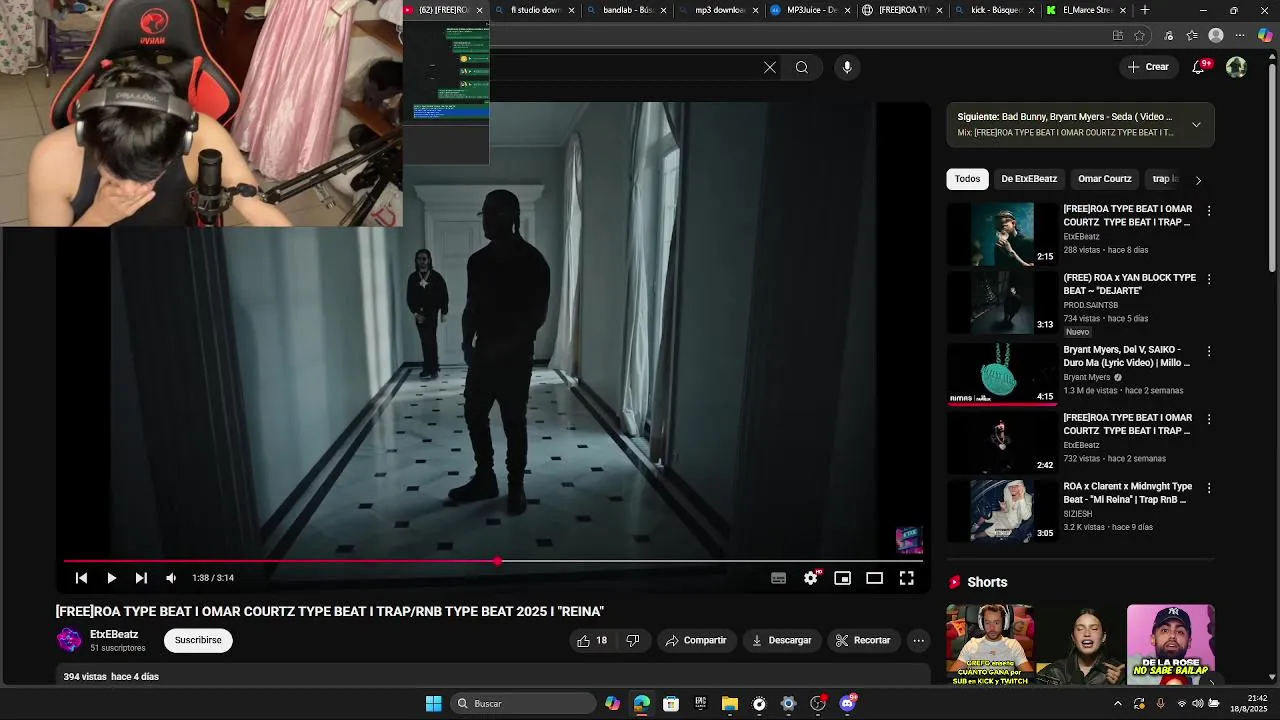Mute the video volume speaker icon
This screenshot has height=720, width=1280.
coord(171,578)
